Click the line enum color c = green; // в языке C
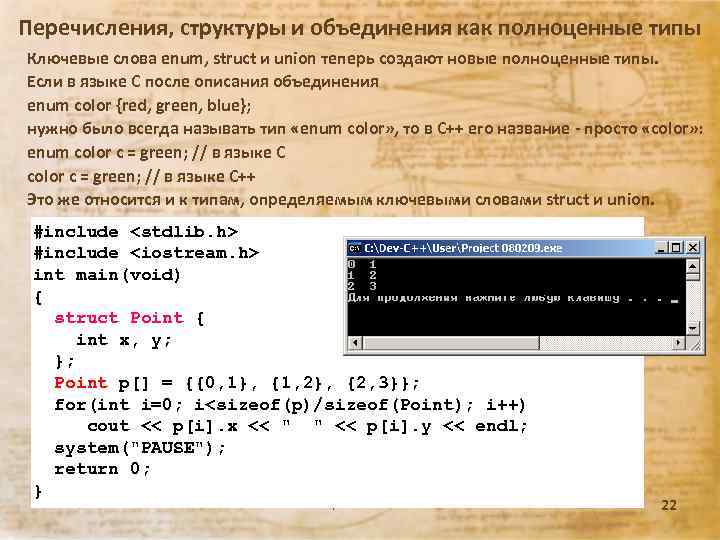Screen dimensions: 720x540 [x=156, y=152]
